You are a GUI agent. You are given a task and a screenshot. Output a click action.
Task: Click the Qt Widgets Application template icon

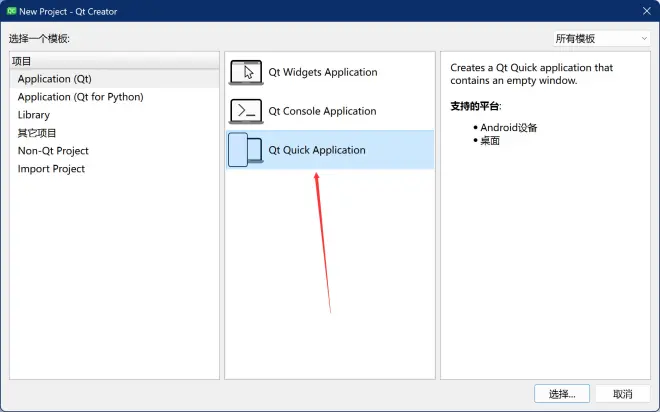[246, 72]
